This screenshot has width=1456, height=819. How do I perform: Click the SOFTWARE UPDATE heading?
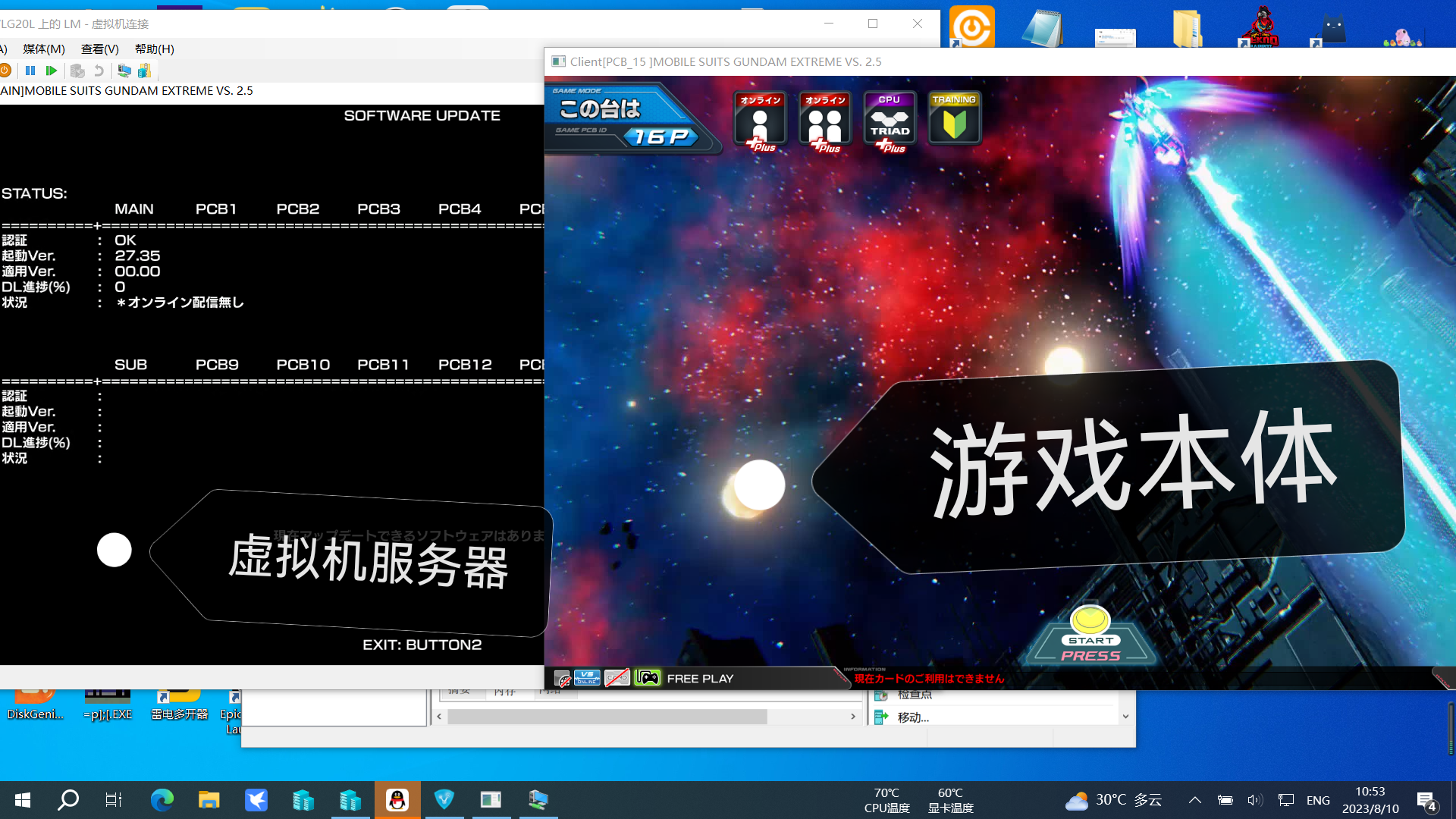coord(422,115)
